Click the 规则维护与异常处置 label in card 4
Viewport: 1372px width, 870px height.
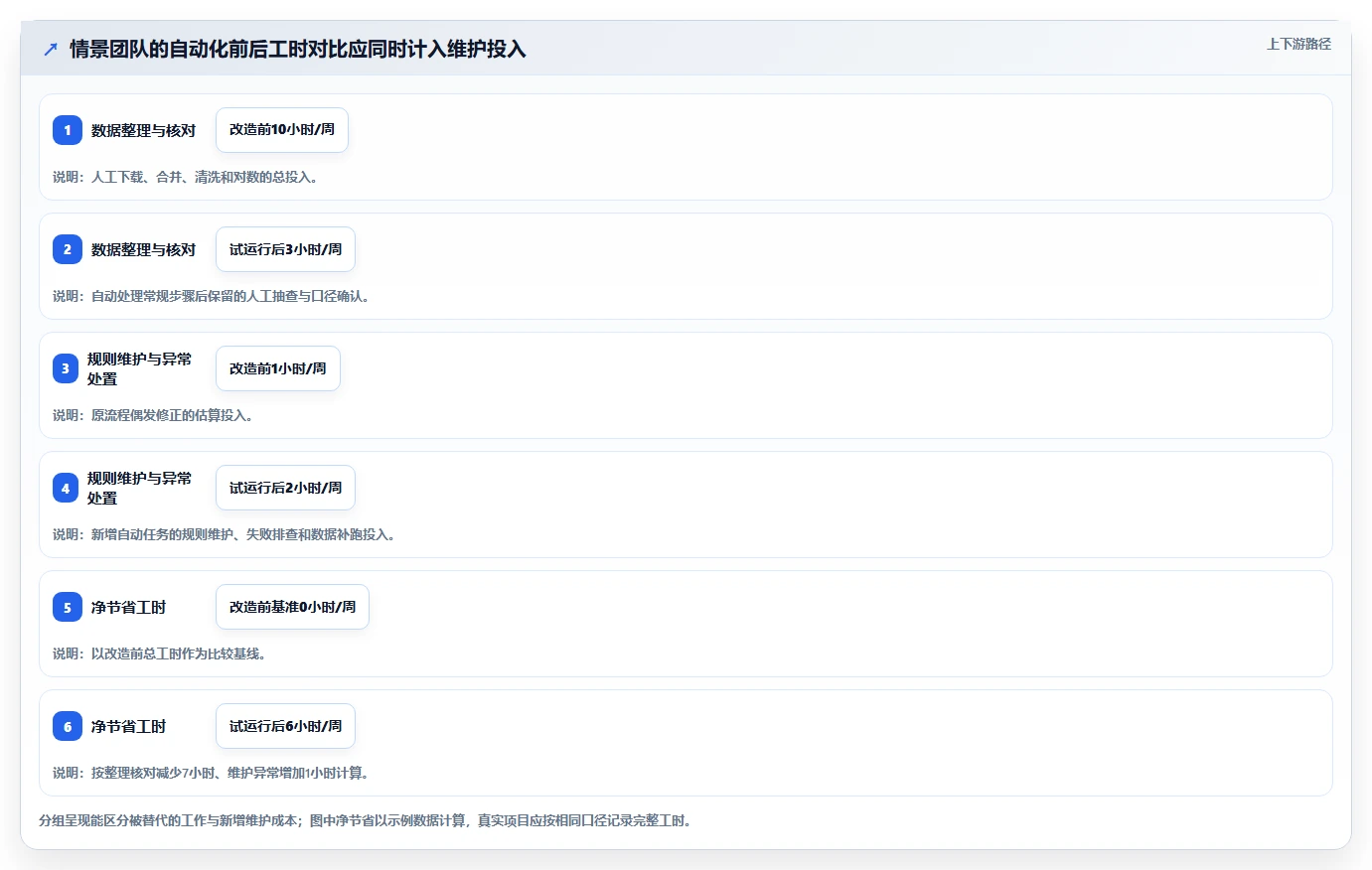(139, 488)
